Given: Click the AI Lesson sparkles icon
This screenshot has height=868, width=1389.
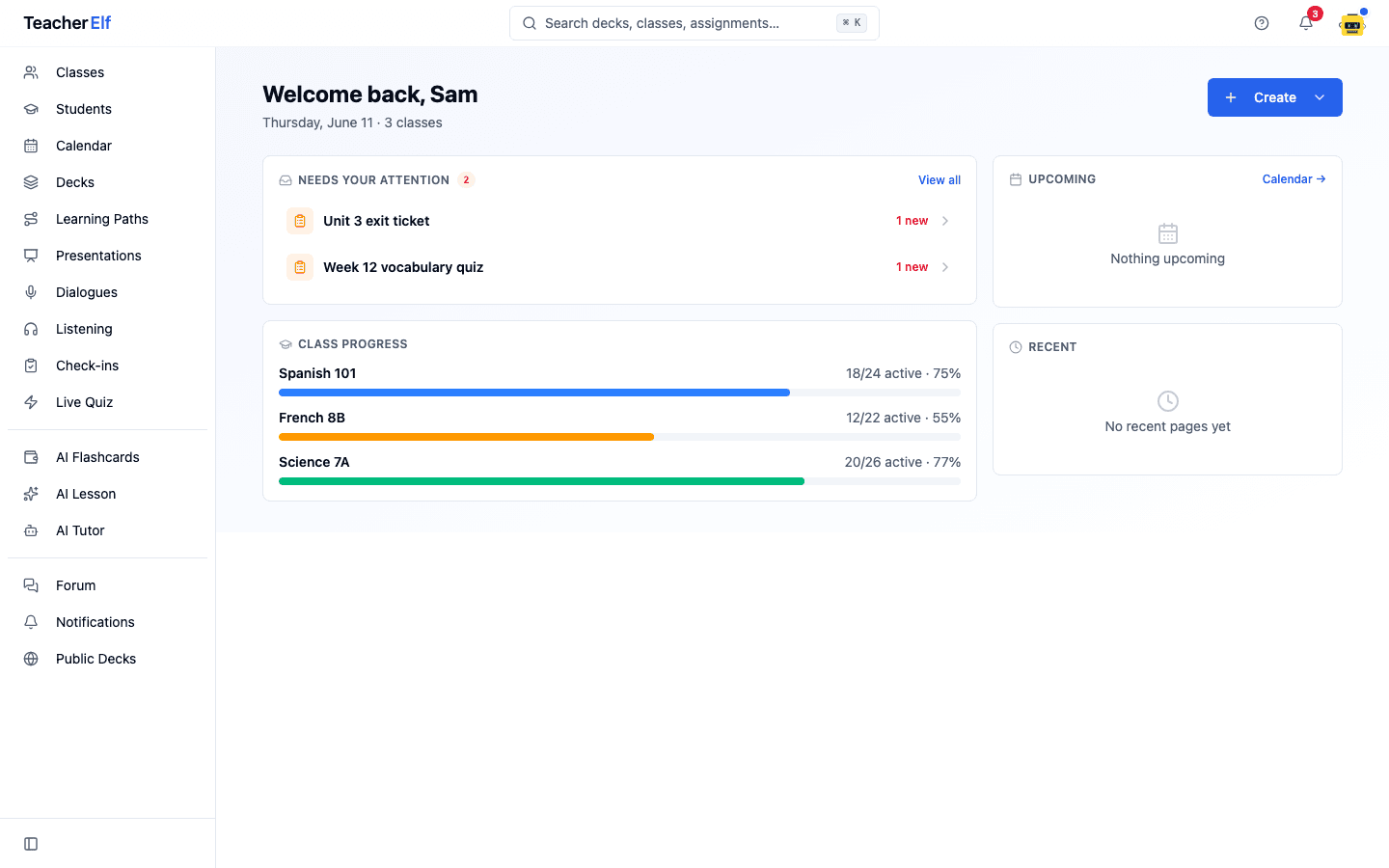Looking at the screenshot, I should pyautogui.click(x=31, y=494).
